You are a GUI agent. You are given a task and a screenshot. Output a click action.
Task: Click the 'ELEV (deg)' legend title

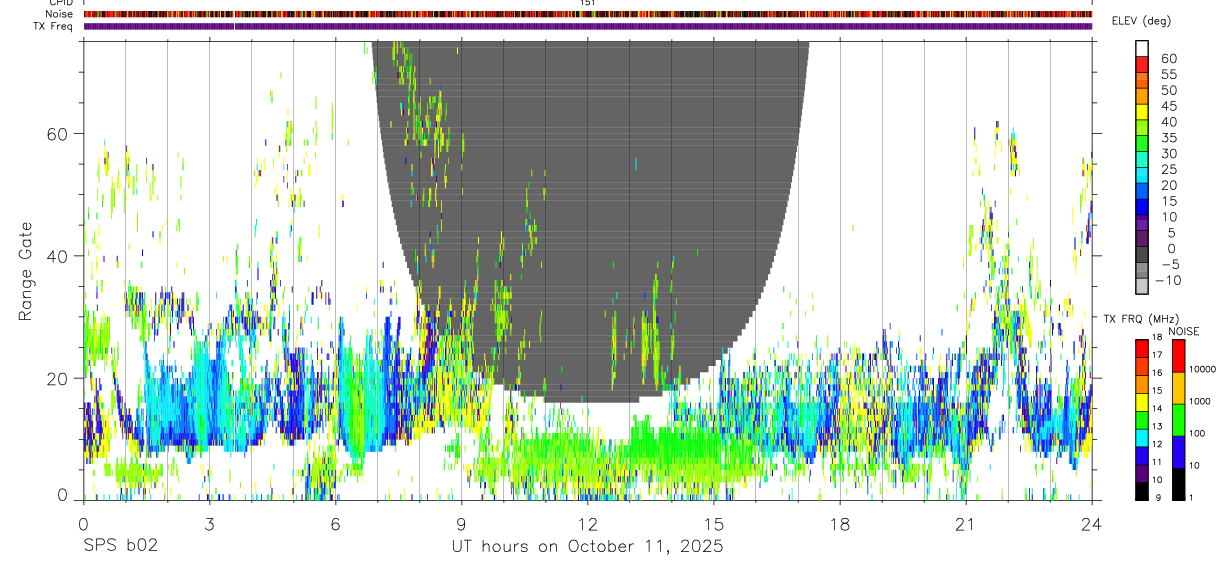1141,21
